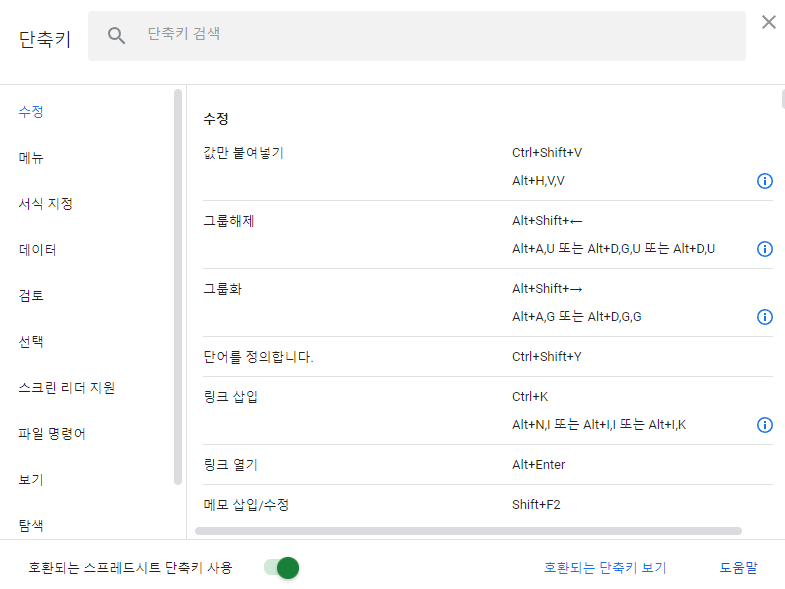Select the 메뉴 category
Image resolution: width=785 pixels, height=589 pixels.
[31, 158]
